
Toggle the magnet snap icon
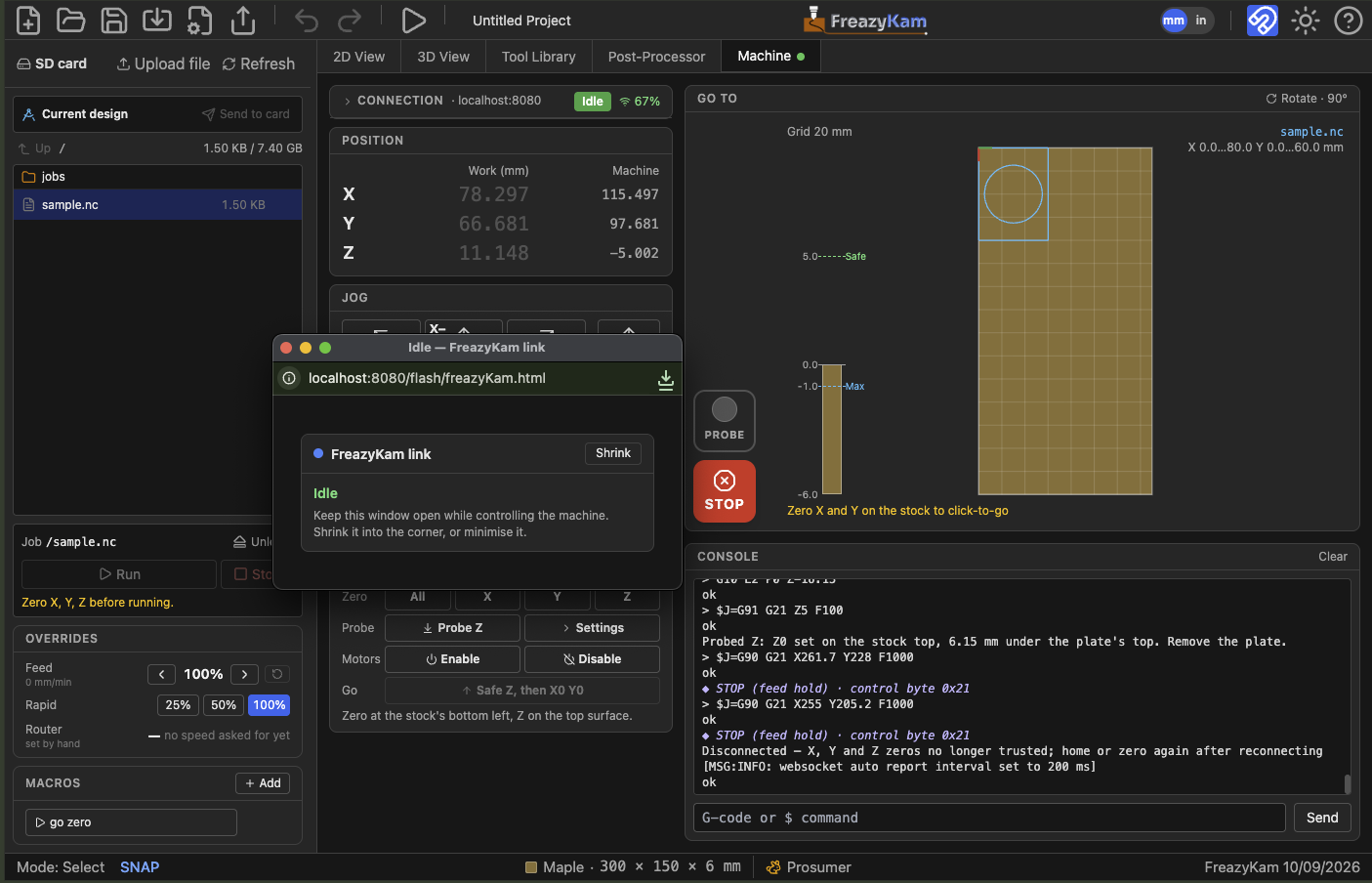click(x=1263, y=20)
